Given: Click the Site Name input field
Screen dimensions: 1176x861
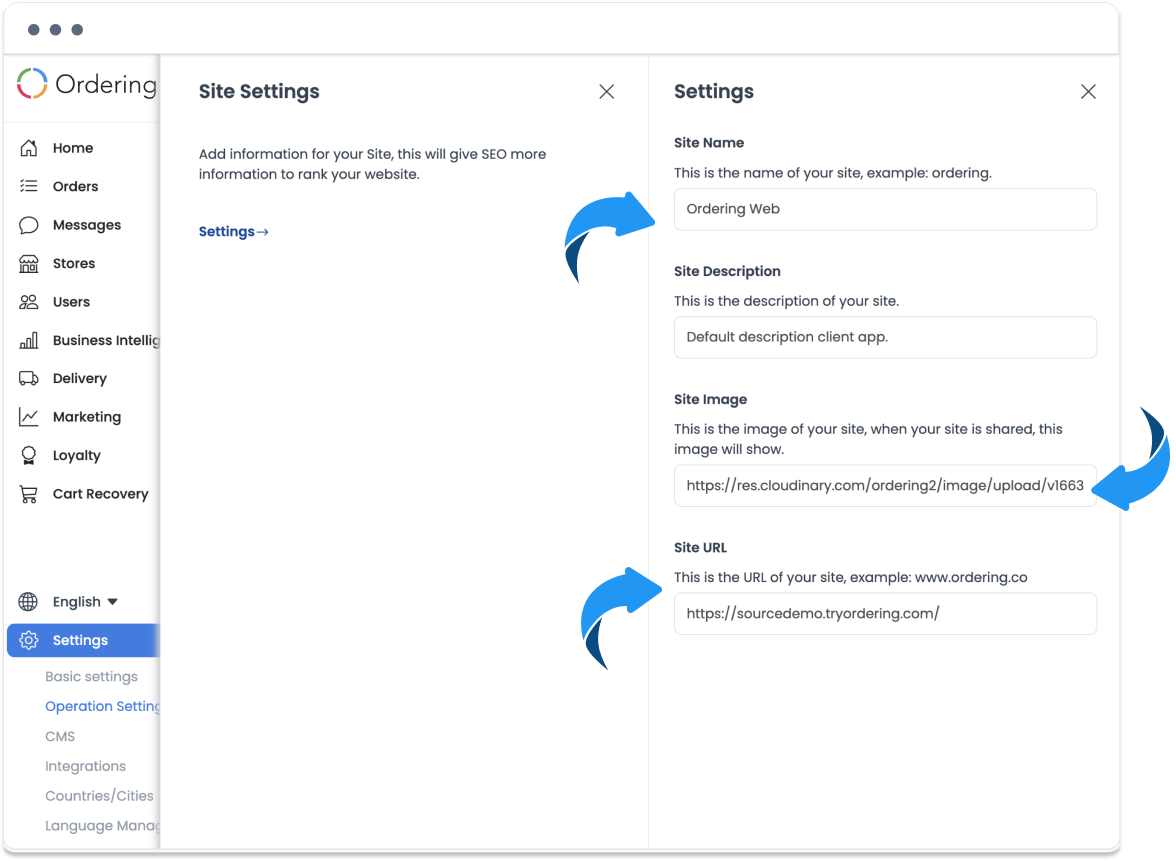Looking at the screenshot, I should click(x=885, y=209).
